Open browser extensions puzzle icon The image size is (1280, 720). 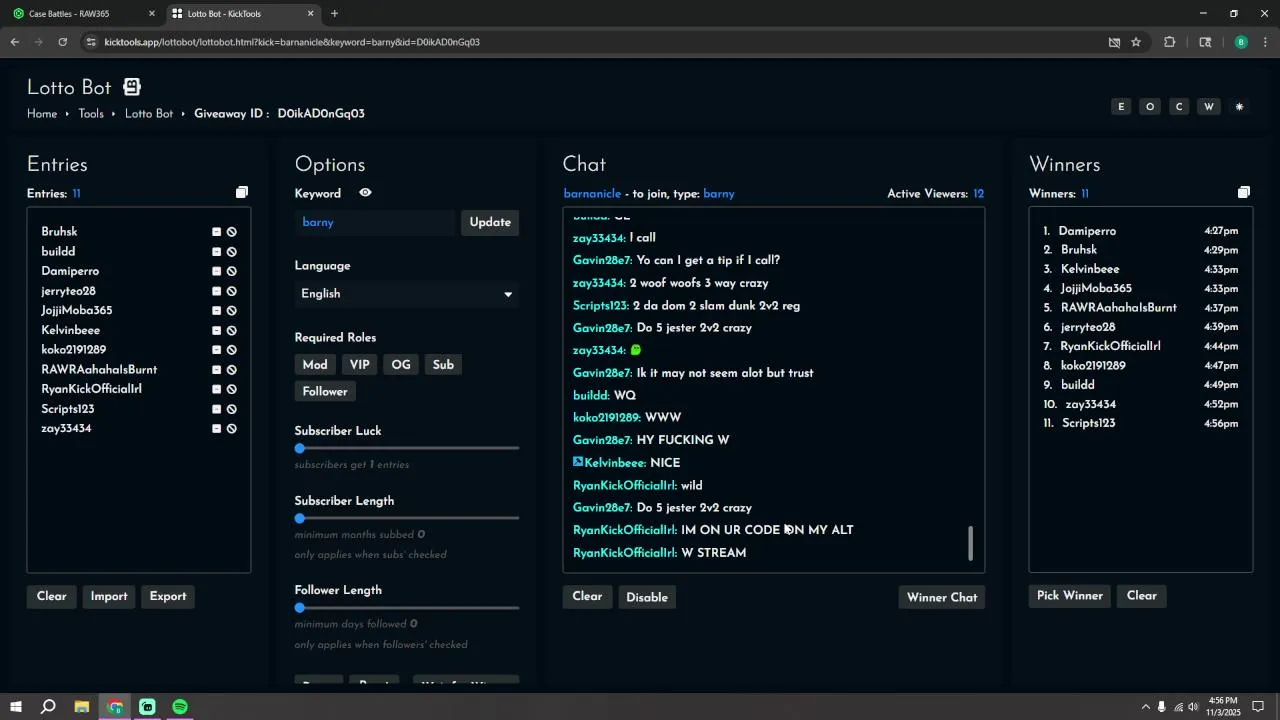(1169, 42)
